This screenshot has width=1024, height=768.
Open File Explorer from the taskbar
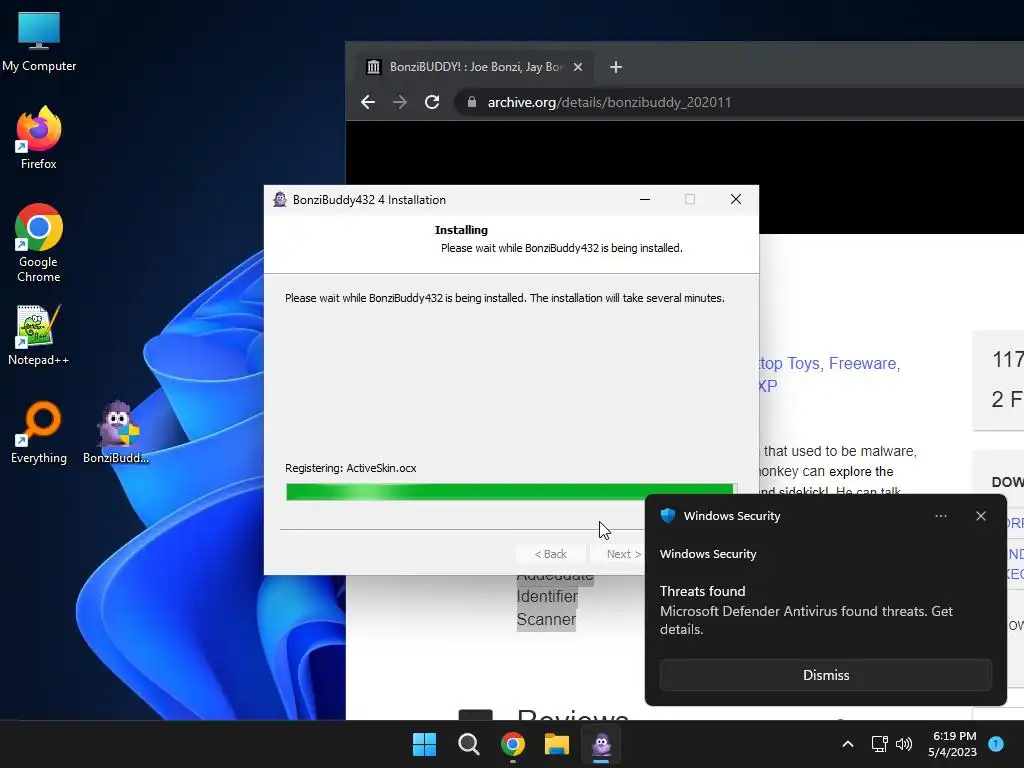[557, 744]
